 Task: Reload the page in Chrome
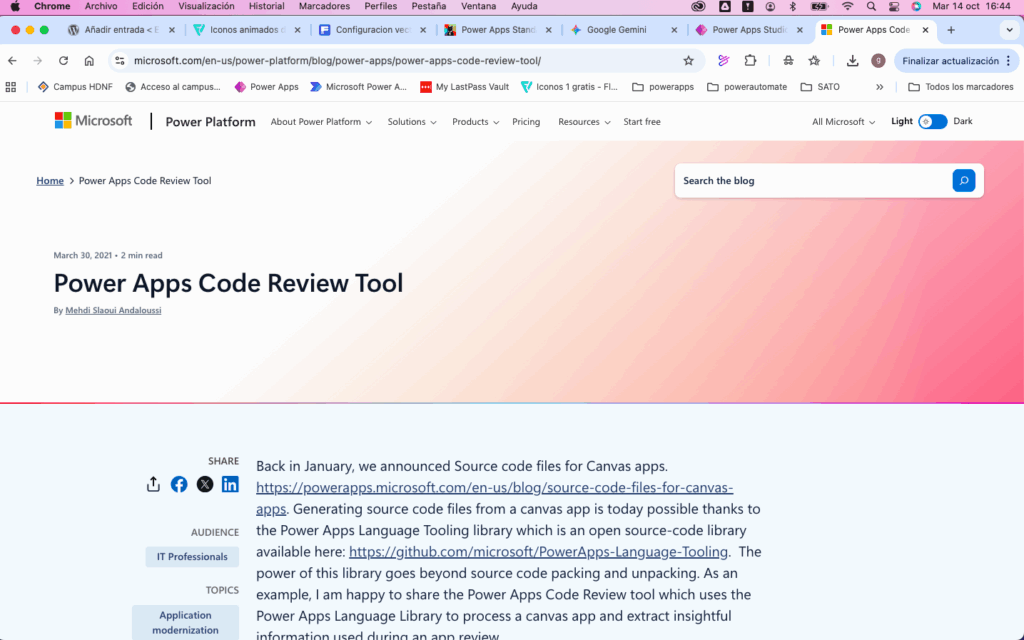[x=63, y=61]
